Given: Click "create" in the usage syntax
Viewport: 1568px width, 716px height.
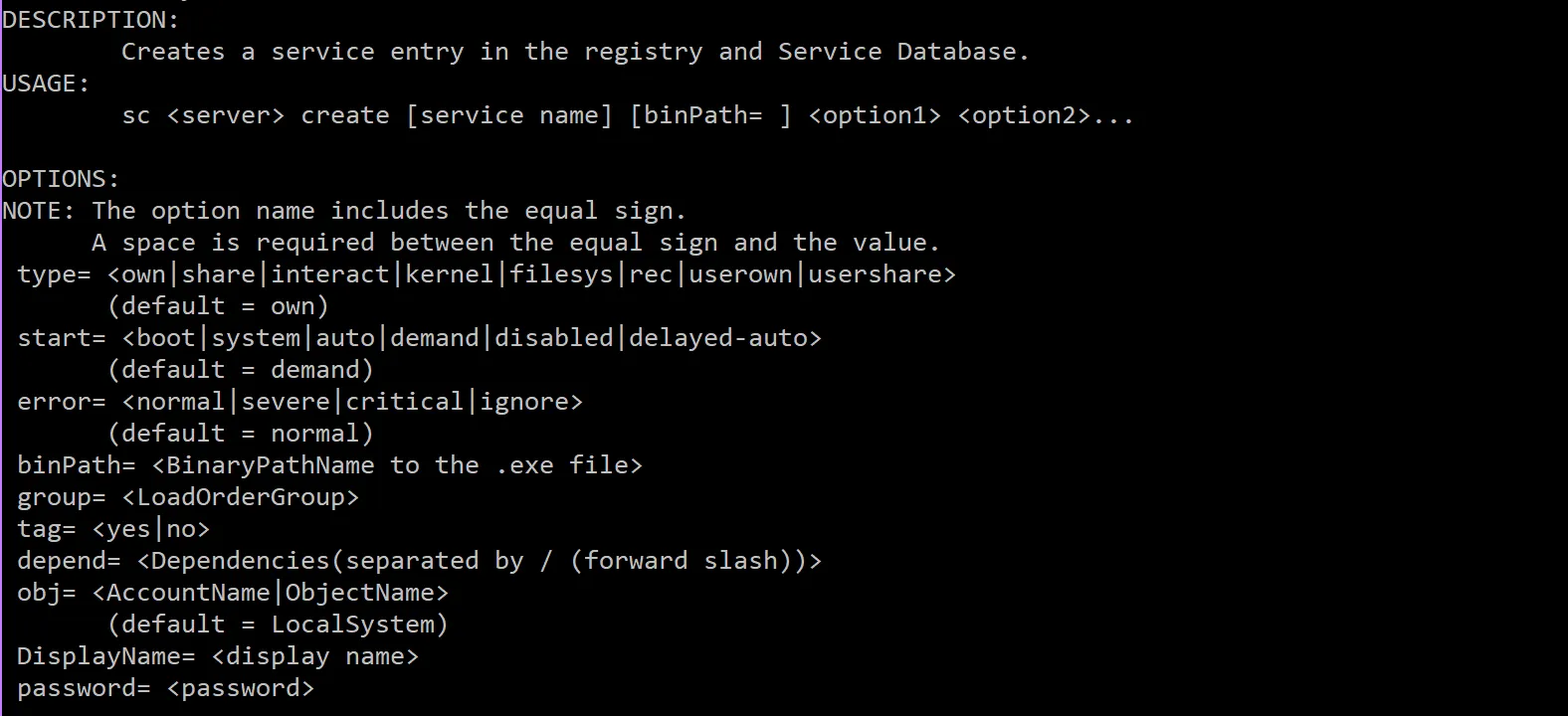Looking at the screenshot, I should (344, 115).
